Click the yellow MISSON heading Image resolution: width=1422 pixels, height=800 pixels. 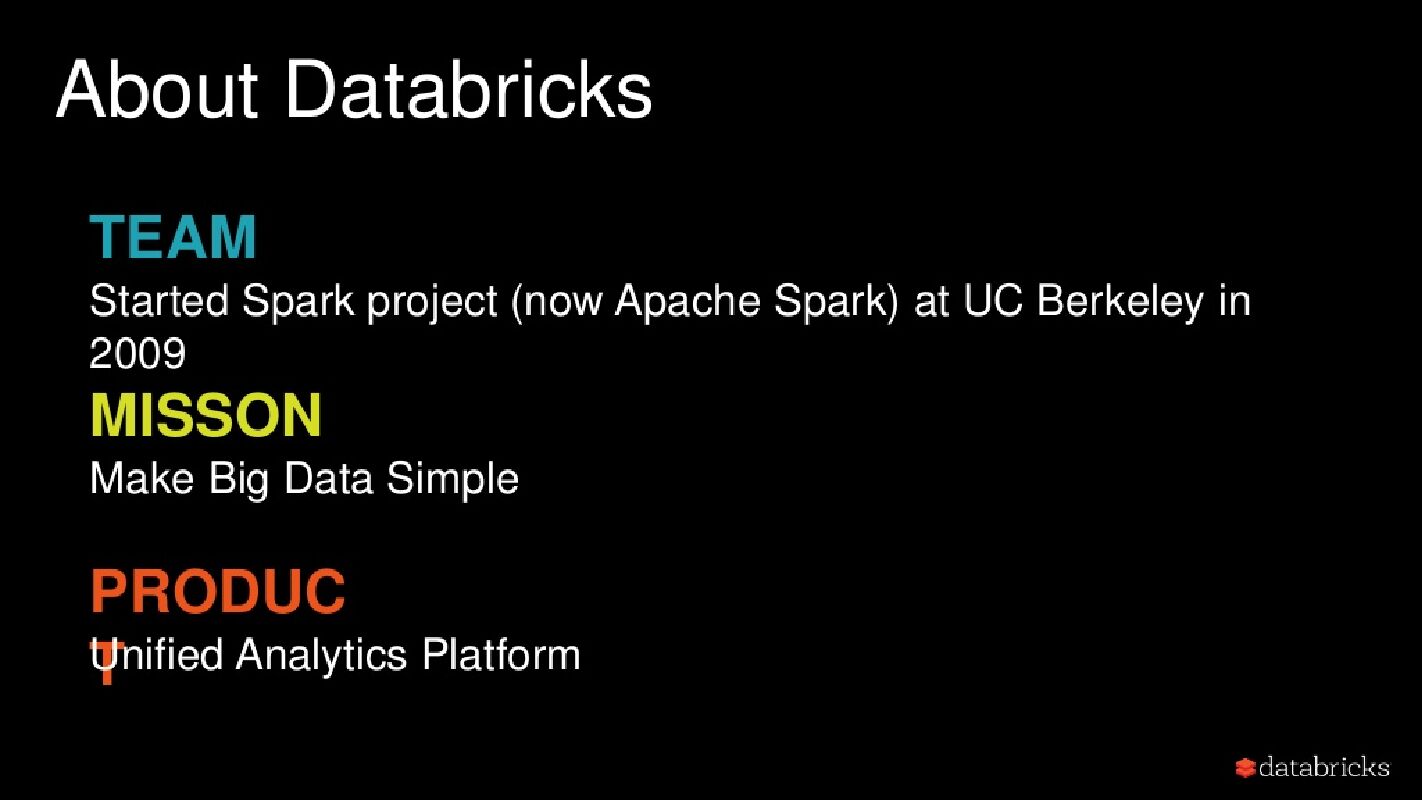point(206,415)
